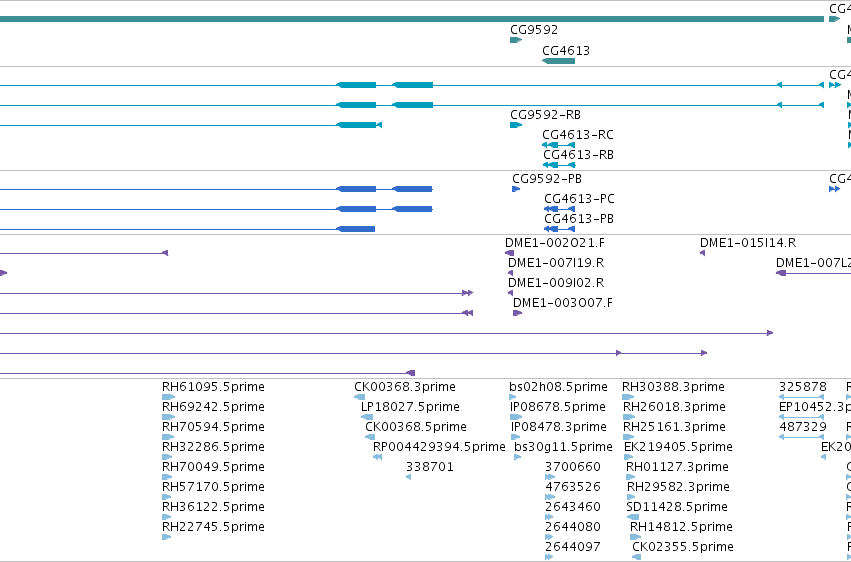
Task: Click the 487329 feature
Action: click(802, 437)
